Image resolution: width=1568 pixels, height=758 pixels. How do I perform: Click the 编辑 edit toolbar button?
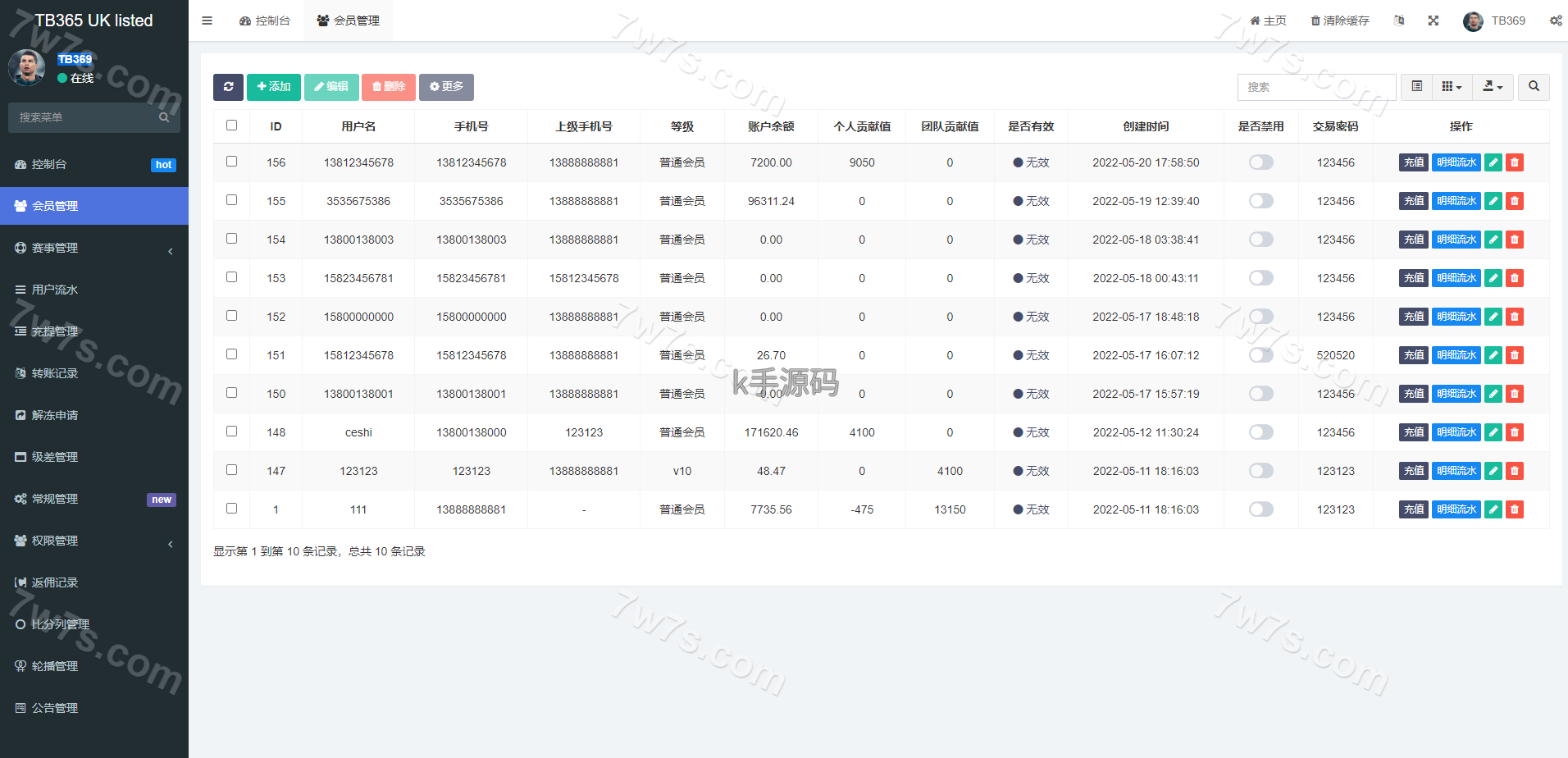click(331, 87)
